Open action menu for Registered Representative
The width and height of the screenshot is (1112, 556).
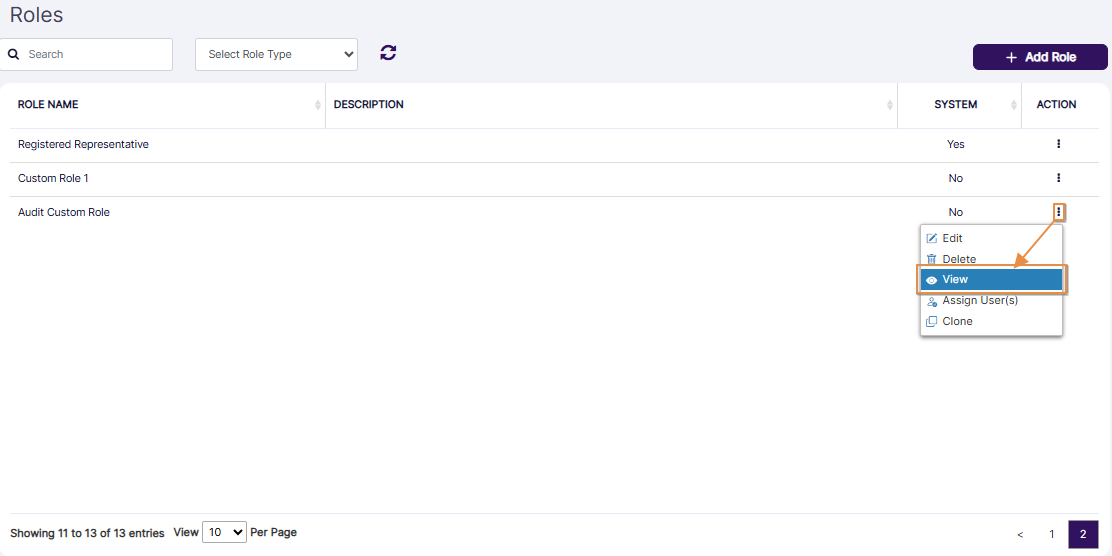coord(1058,144)
